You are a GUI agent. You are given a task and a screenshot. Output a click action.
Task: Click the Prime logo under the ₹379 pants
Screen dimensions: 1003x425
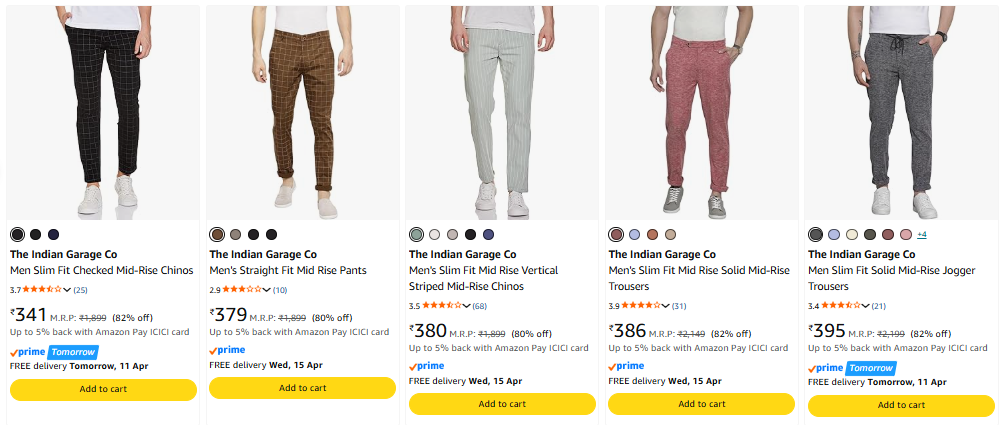click(227, 350)
